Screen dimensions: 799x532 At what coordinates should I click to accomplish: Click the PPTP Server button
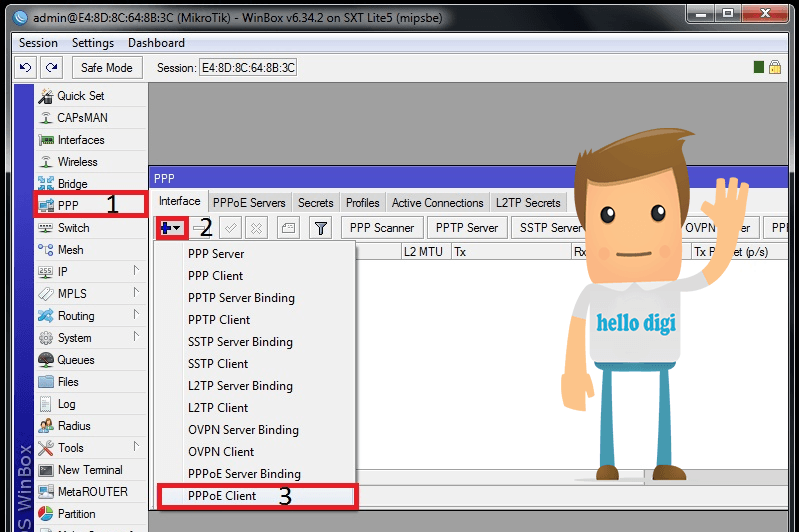point(467,228)
